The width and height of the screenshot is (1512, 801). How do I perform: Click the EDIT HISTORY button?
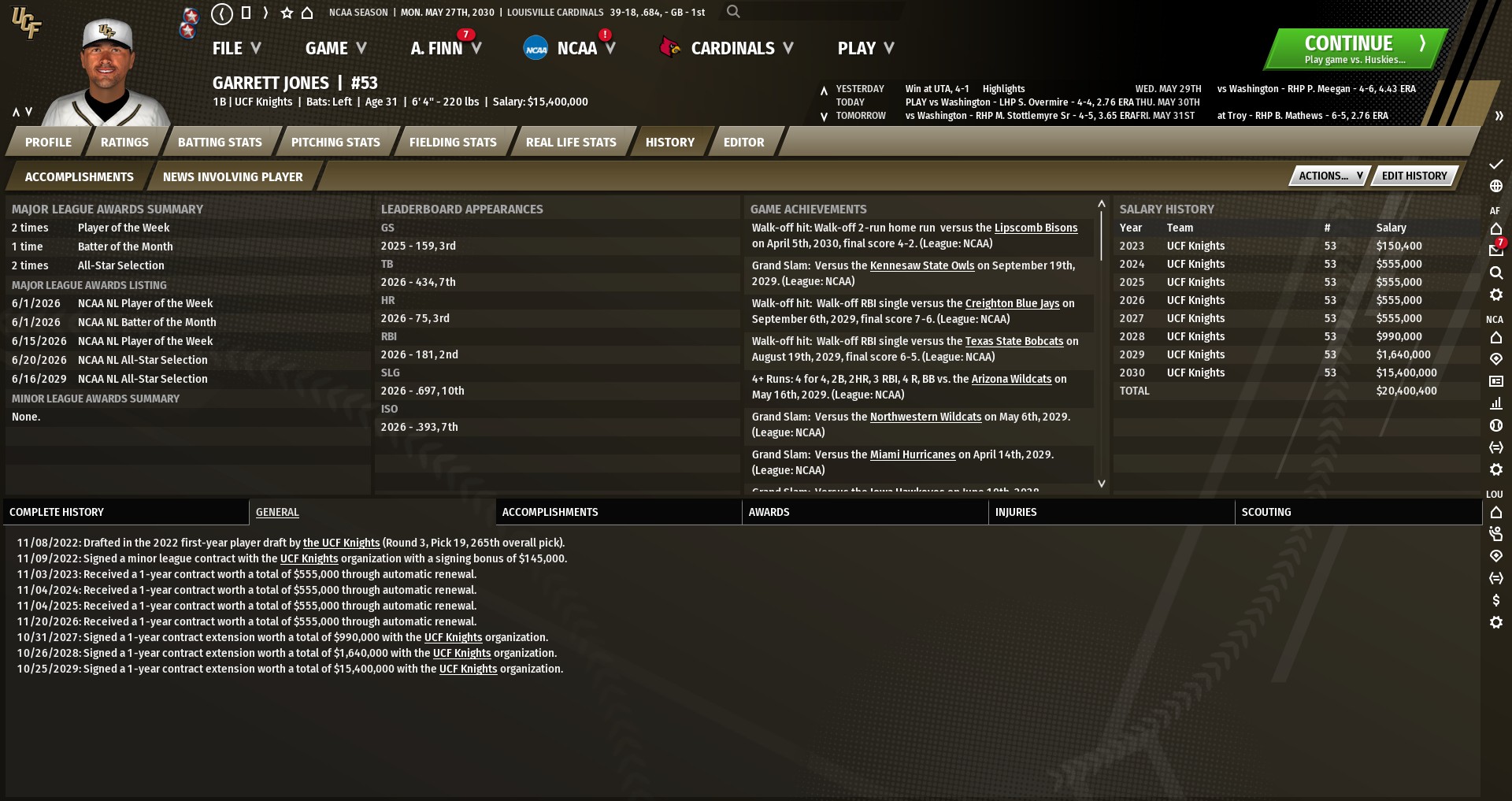click(x=1414, y=176)
